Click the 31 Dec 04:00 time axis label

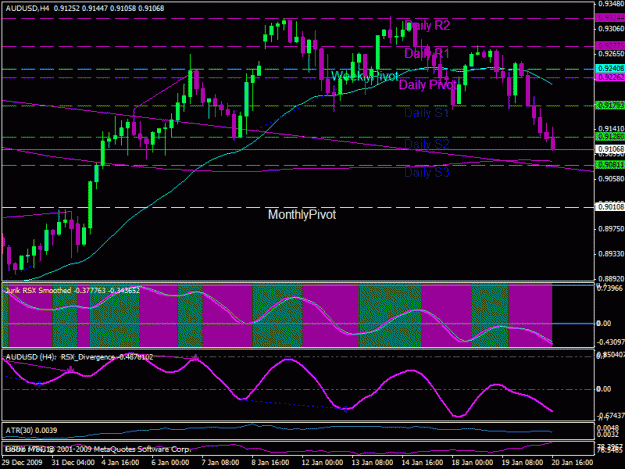[73, 463]
